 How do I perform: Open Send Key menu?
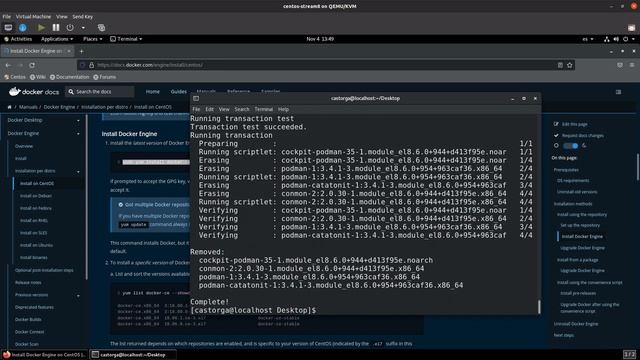click(82, 17)
